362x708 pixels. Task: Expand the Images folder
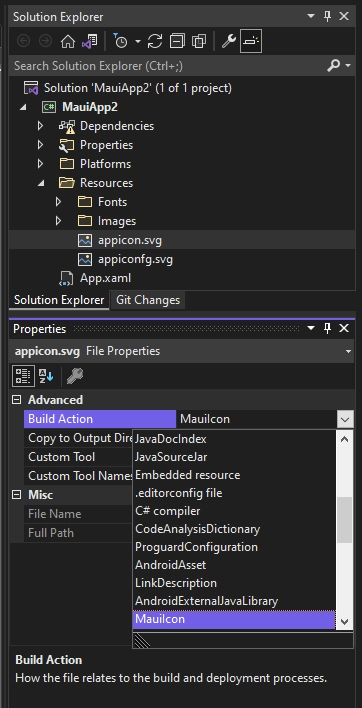[x=59, y=221]
